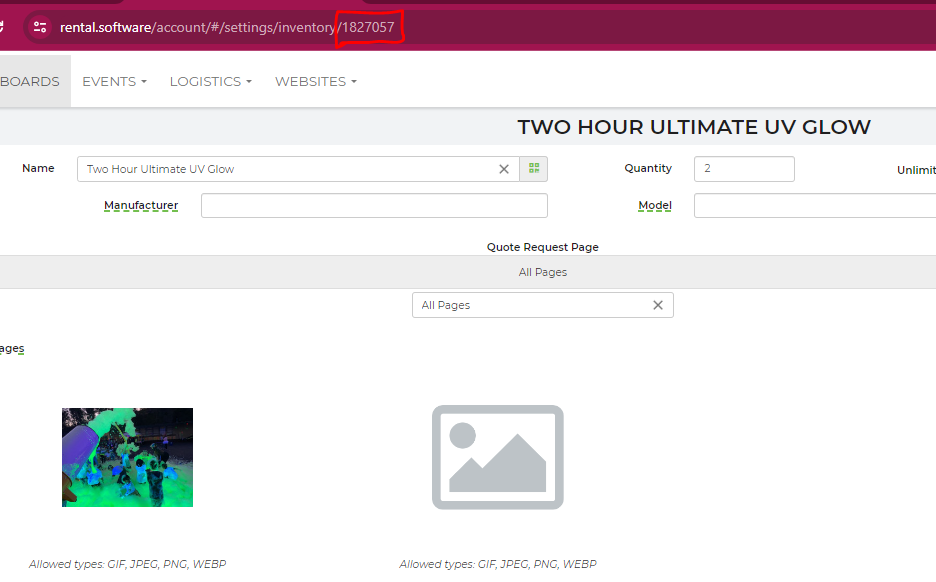Go to the Dashboards tab
The height and width of the screenshot is (582, 936).
(x=30, y=81)
